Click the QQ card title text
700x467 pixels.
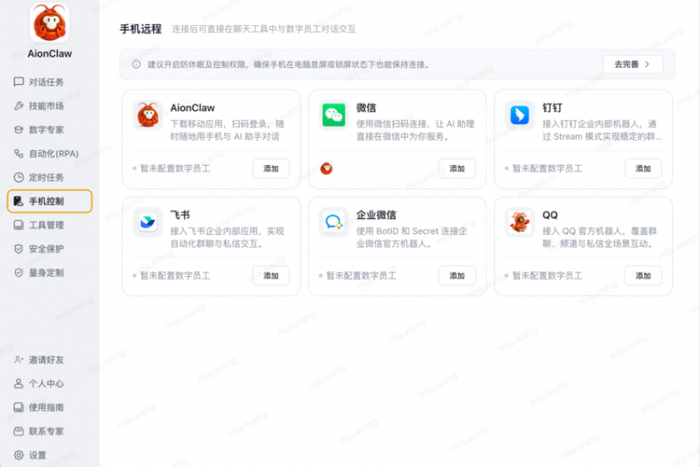[x=550, y=215]
